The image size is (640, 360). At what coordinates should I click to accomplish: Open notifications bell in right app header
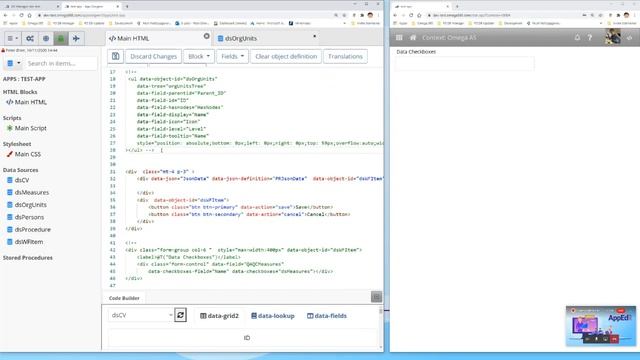point(577,38)
